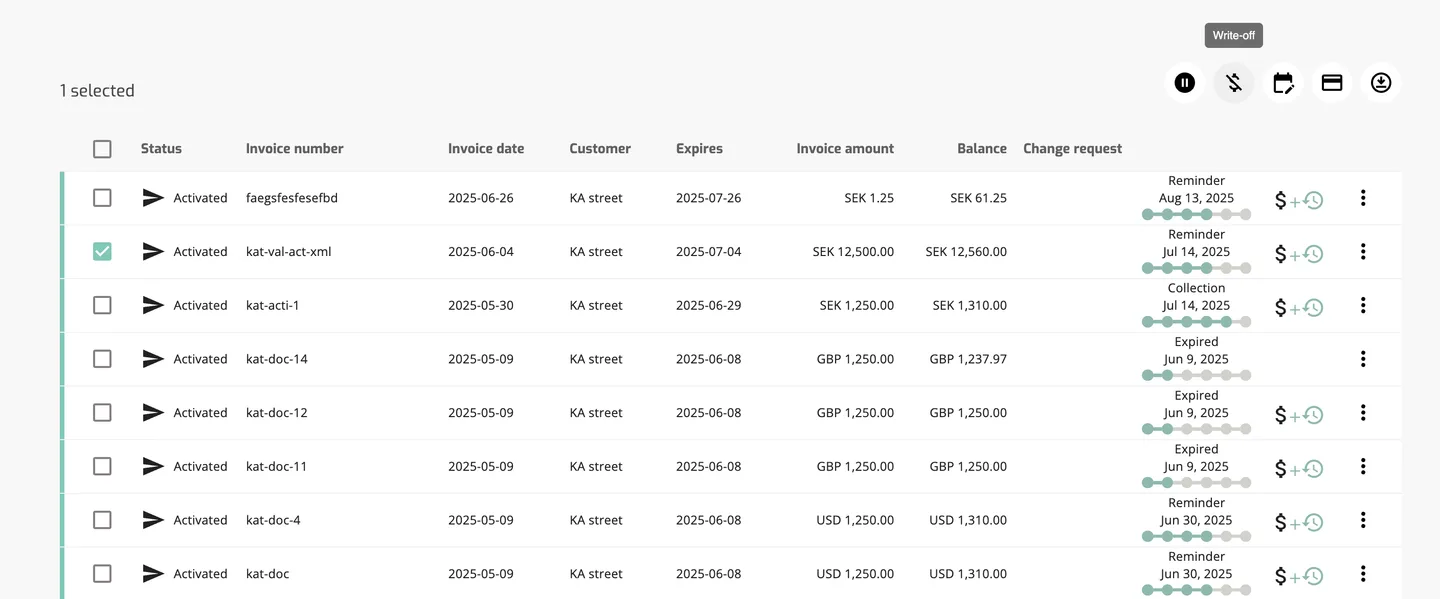Toggle the select-all header checkbox

click(102, 149)
